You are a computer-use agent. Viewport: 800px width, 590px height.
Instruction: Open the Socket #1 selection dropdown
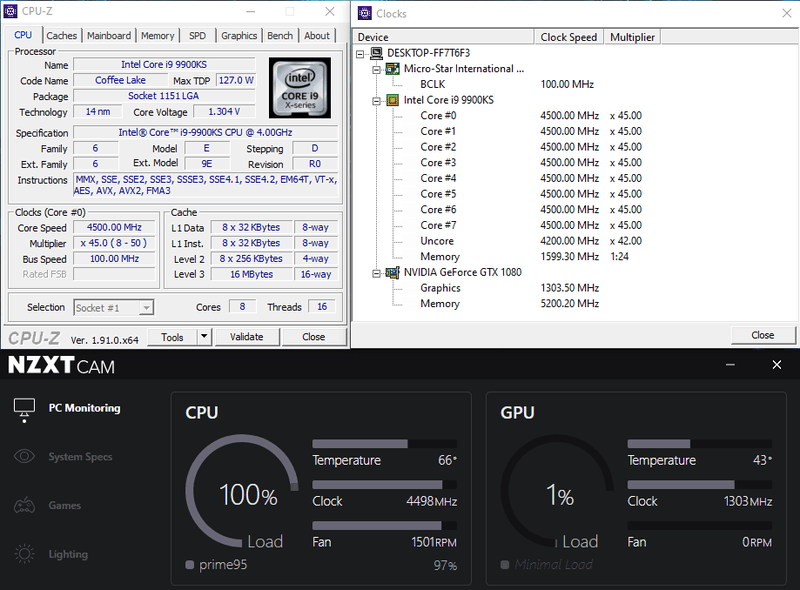[146, 308]
